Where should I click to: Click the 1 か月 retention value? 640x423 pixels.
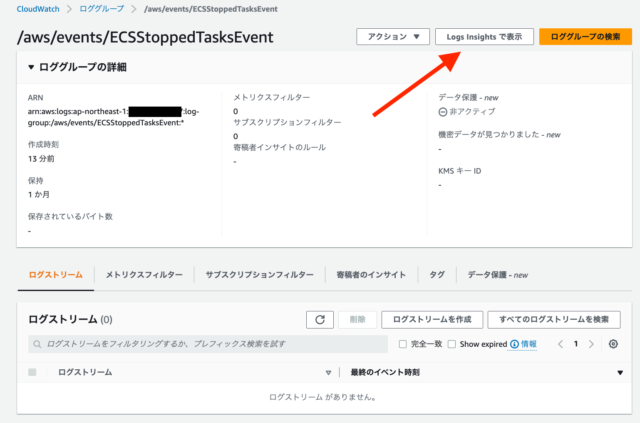click(x=39, y=195)
